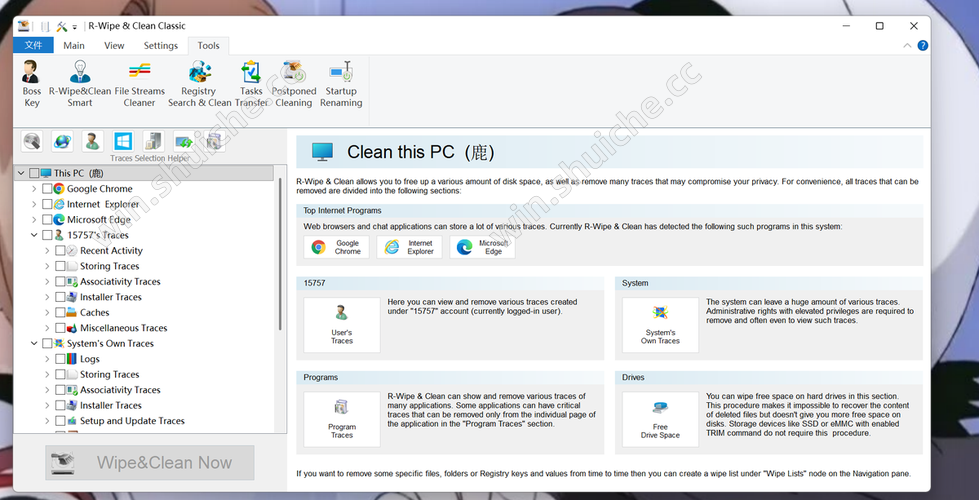Click the Wipe&Clean Now button
The width and height of the screenshot is (979, 500).
(150, 463)
